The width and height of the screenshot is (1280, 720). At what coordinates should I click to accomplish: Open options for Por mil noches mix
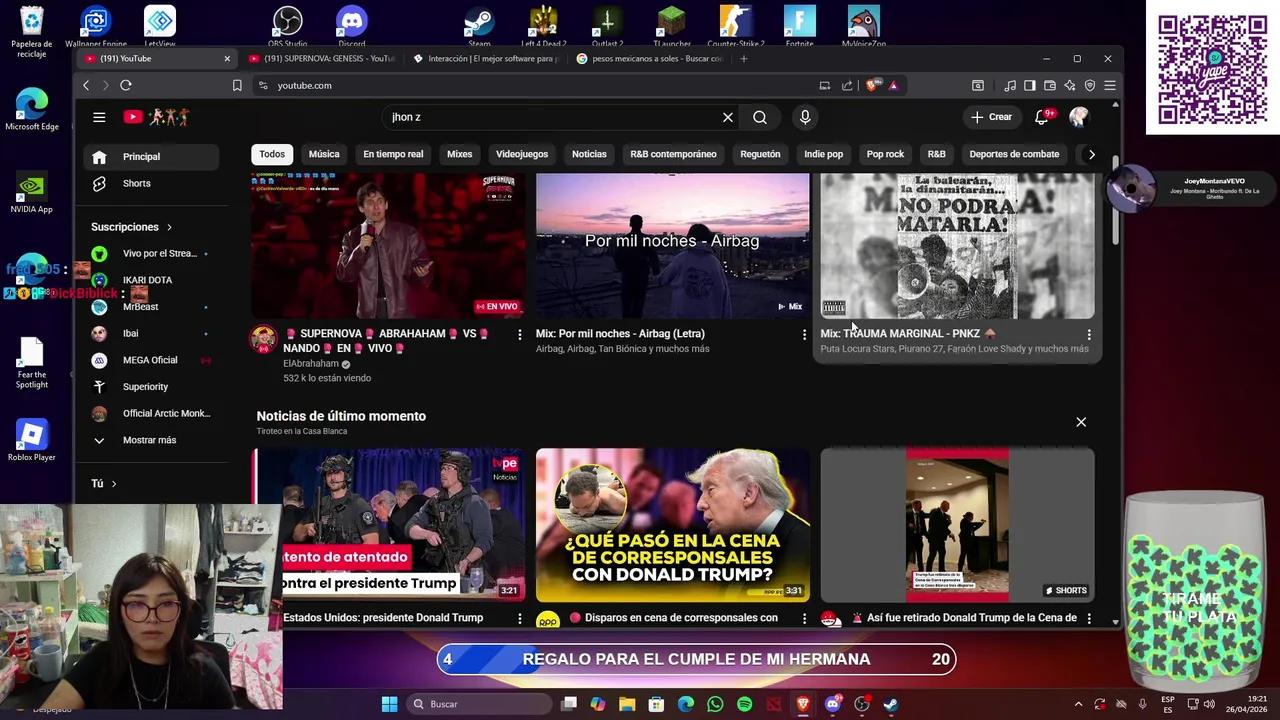(804, 334)
